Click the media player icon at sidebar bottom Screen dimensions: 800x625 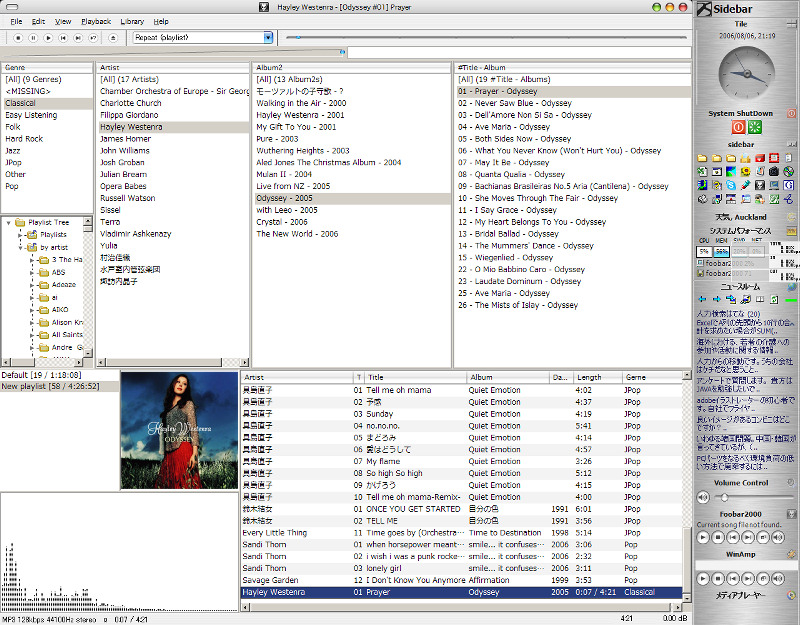tap(791, 595)
